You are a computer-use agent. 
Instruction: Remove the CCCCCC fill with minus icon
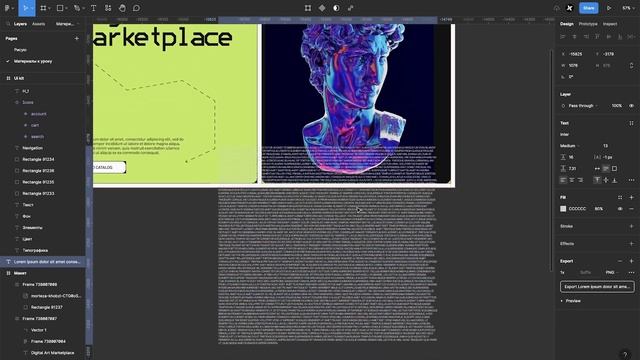pyautogui.click(x=631, y=209)
